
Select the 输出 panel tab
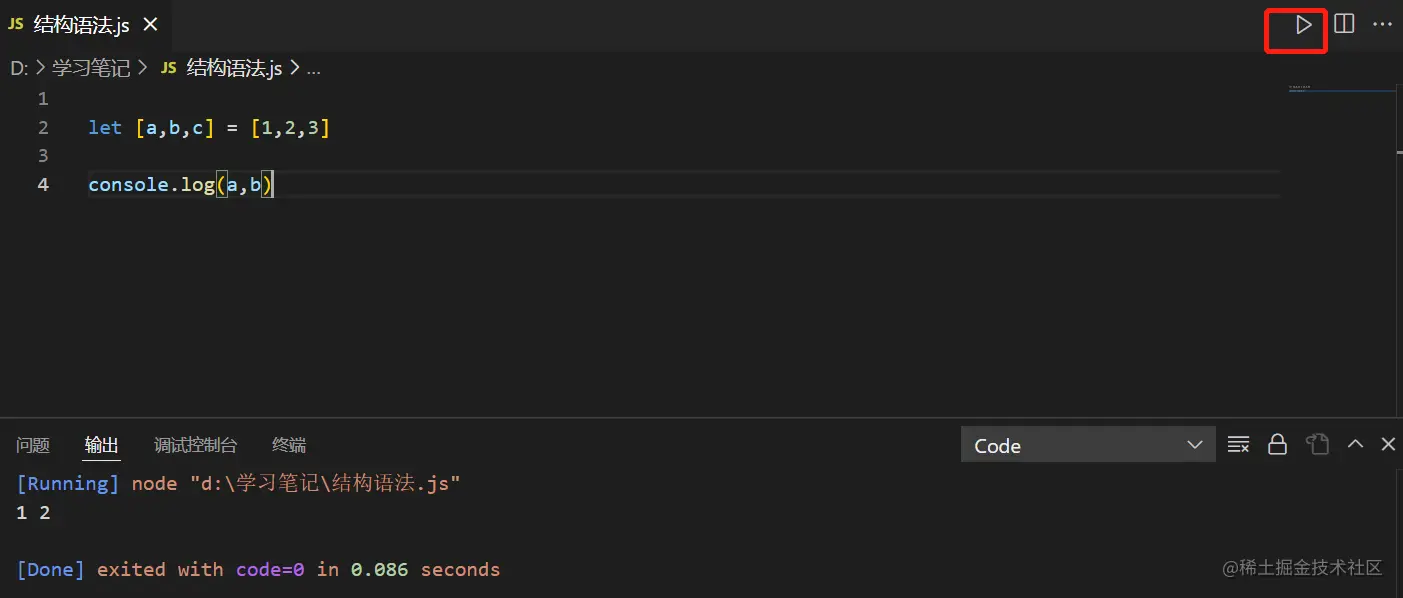point(101,446)
